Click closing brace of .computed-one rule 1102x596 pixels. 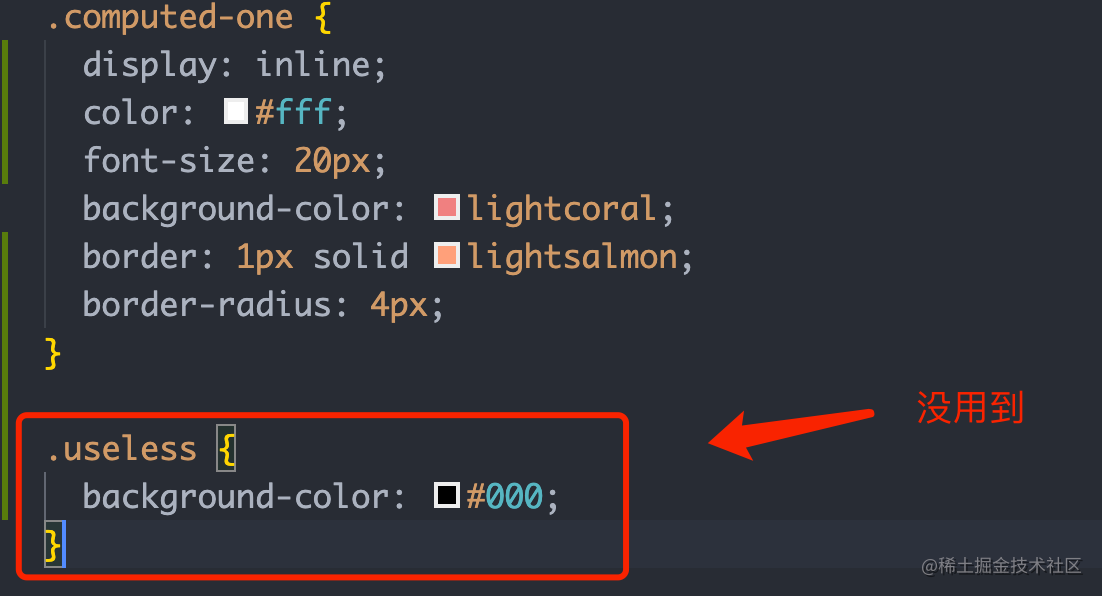[x=52, y=353]
